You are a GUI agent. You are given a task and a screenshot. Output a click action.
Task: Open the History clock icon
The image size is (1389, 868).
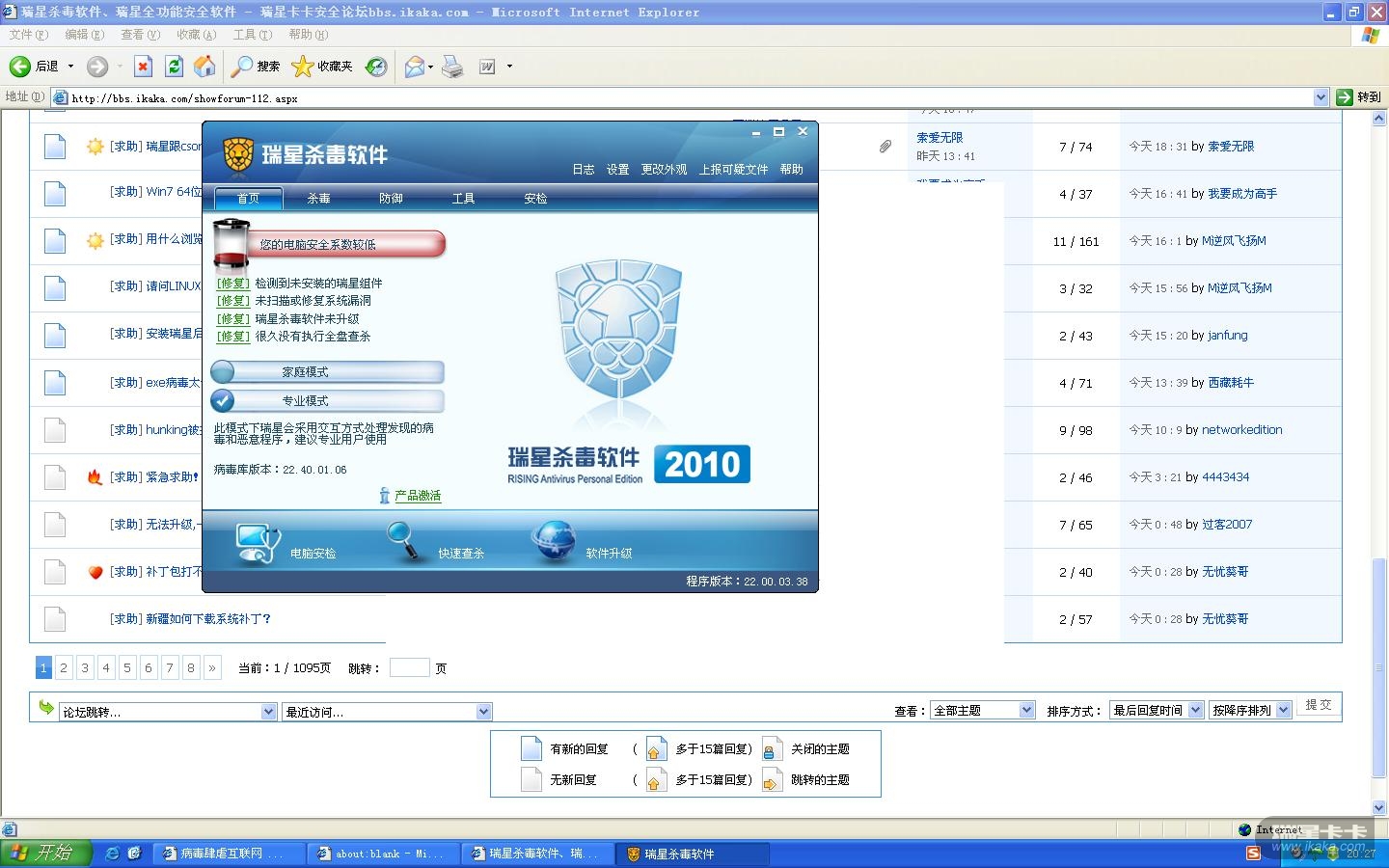point(376,67)
